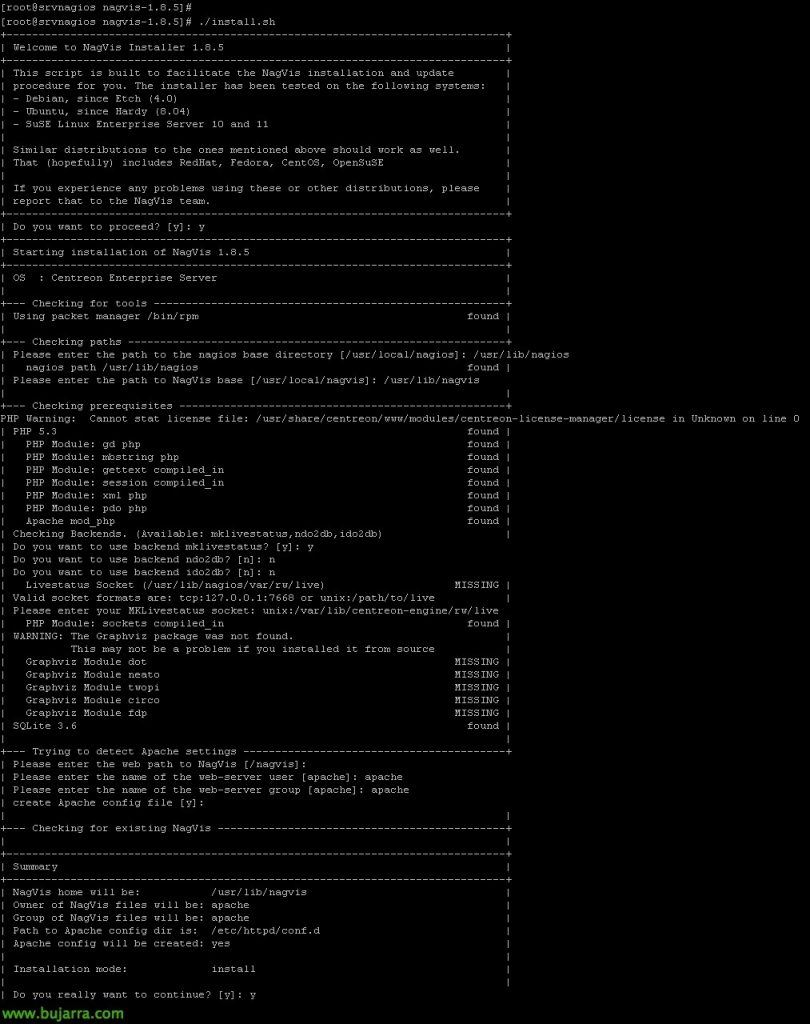
Task: Click the Installation mode install value
Action: pos(233,969)
